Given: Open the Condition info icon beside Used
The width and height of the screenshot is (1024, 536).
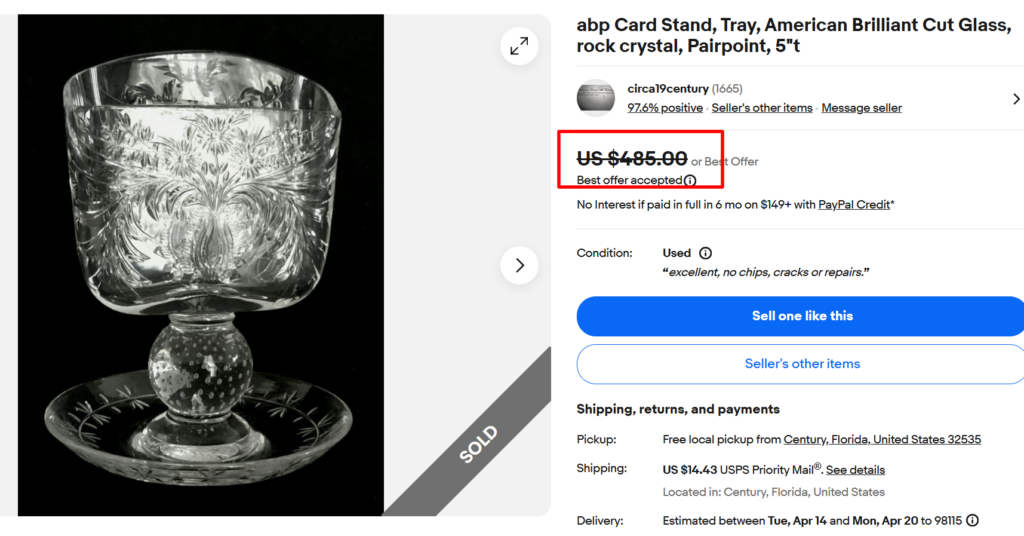Looking at the screenshot, I should pos(705,253).
